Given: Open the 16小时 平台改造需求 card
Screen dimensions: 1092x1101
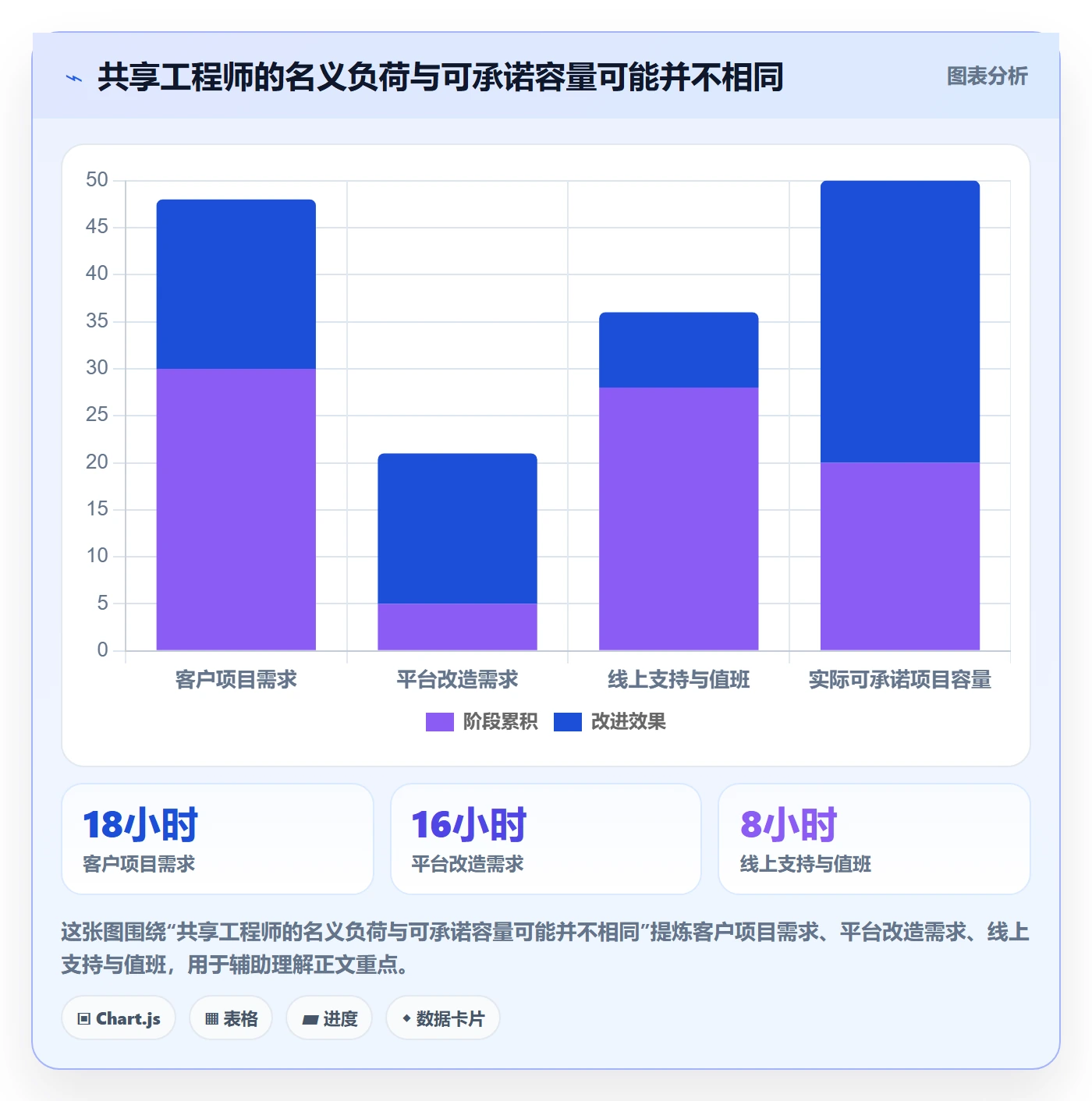Looking at the screenshot, I should pyautogui.click(x=546, y=839).
